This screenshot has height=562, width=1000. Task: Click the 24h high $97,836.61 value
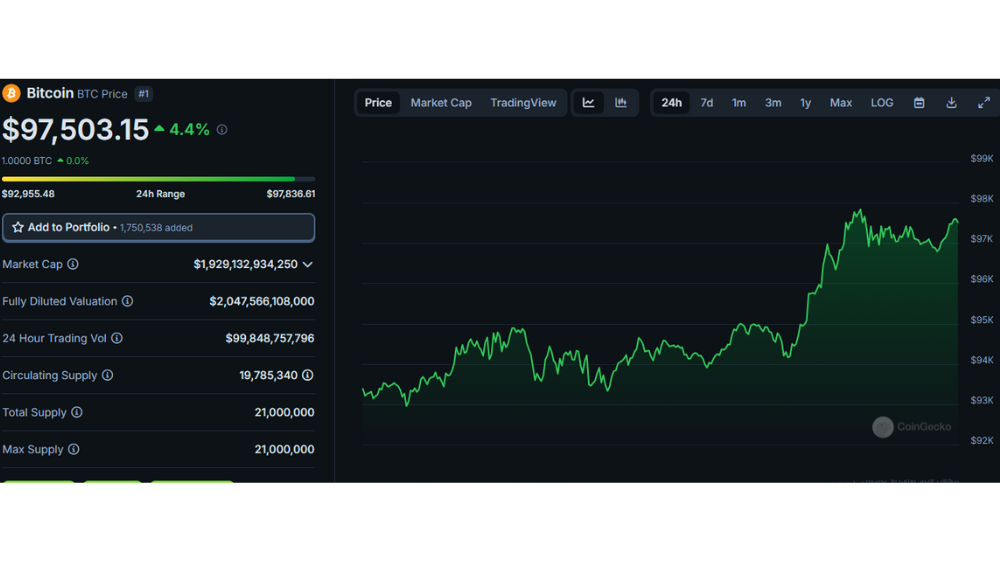coord(291,194)
